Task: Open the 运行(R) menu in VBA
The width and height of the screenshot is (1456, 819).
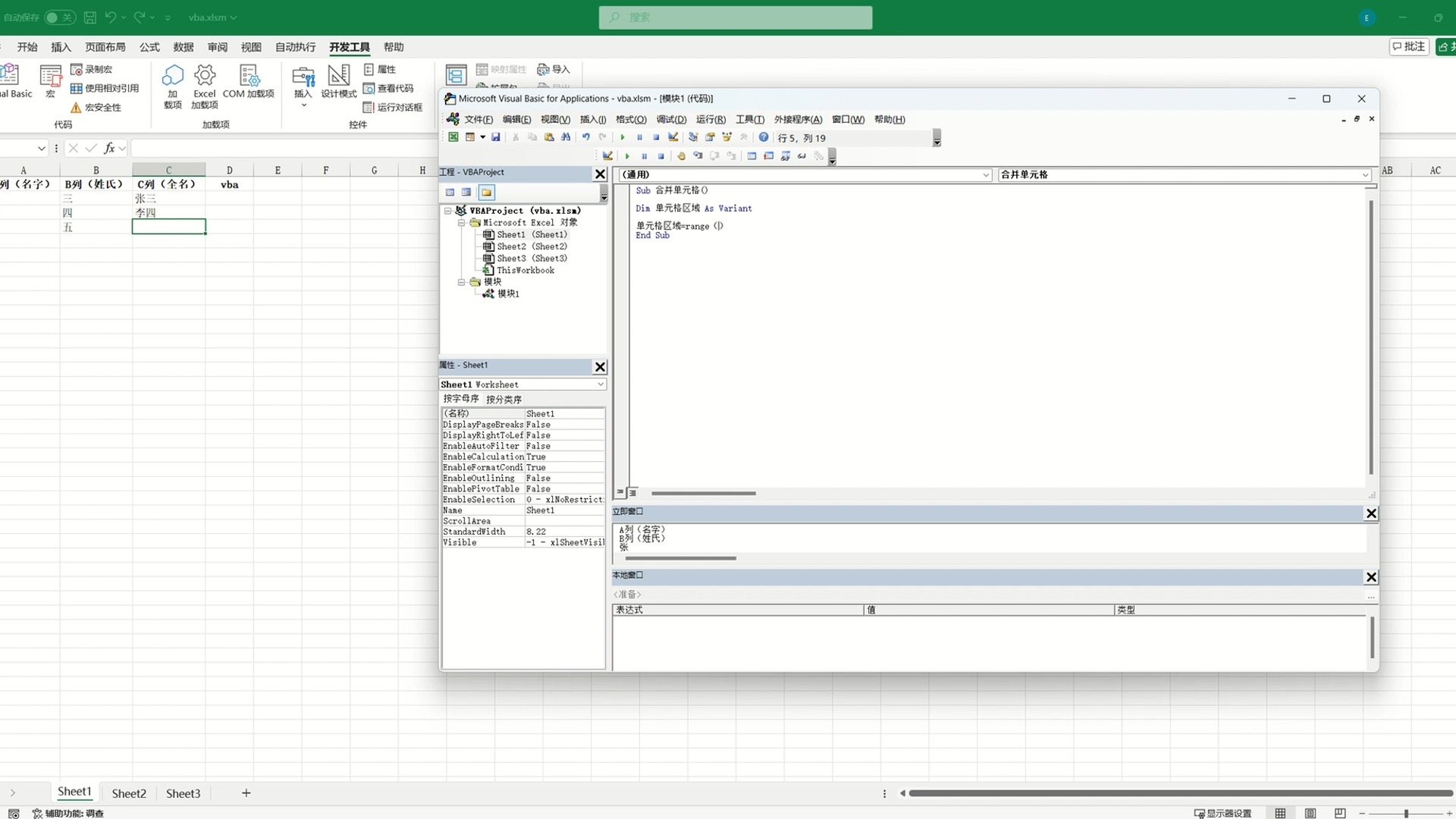Action: coord(711,119)
